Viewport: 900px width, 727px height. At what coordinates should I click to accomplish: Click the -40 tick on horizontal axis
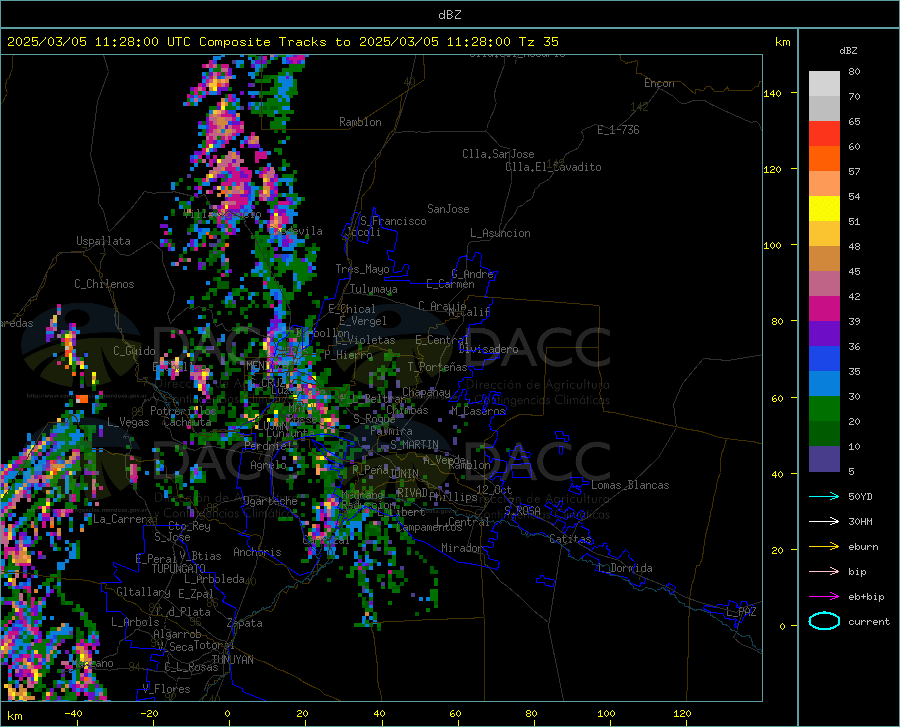point(73,713)
